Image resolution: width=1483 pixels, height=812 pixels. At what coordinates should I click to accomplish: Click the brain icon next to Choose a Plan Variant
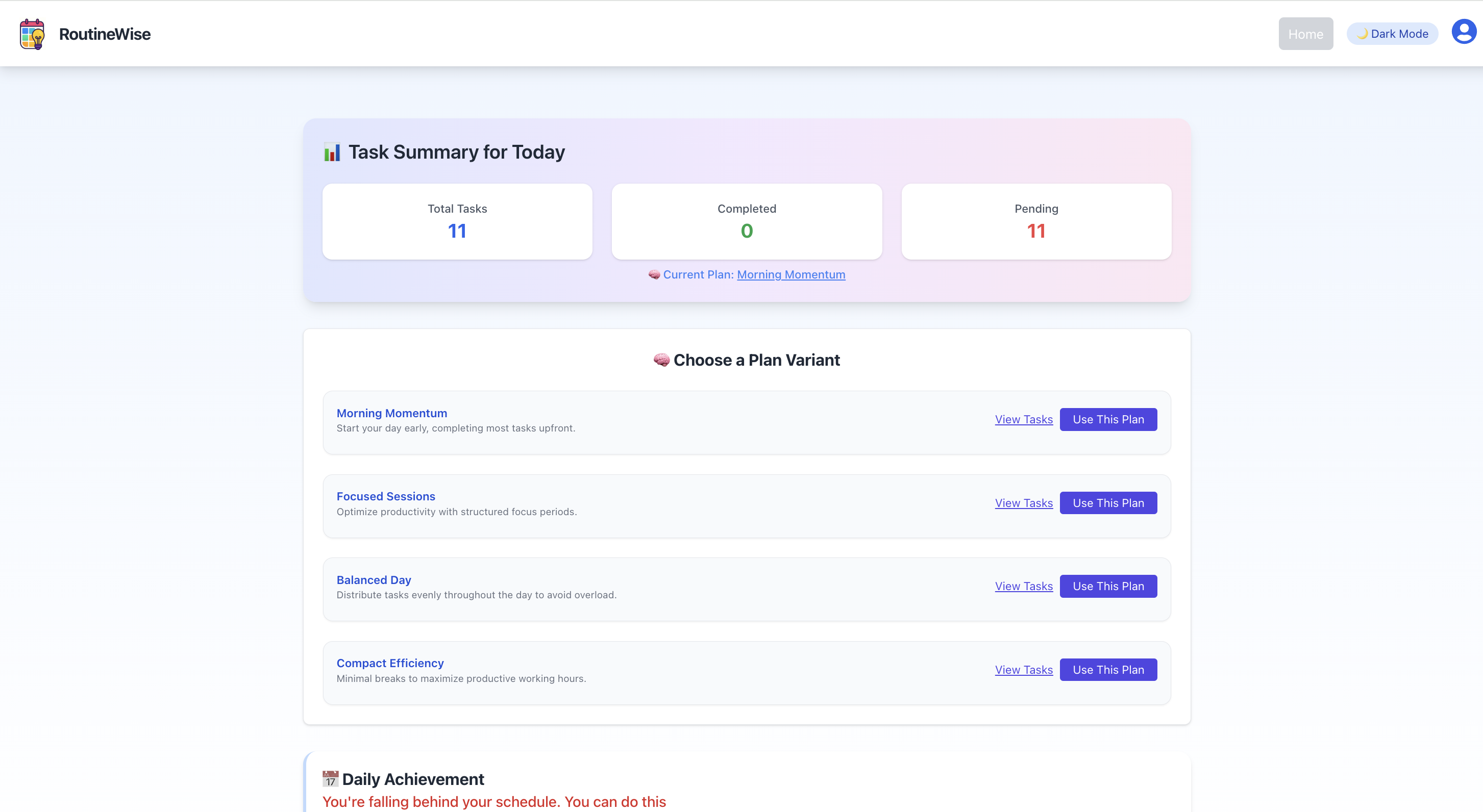point(661,360)
